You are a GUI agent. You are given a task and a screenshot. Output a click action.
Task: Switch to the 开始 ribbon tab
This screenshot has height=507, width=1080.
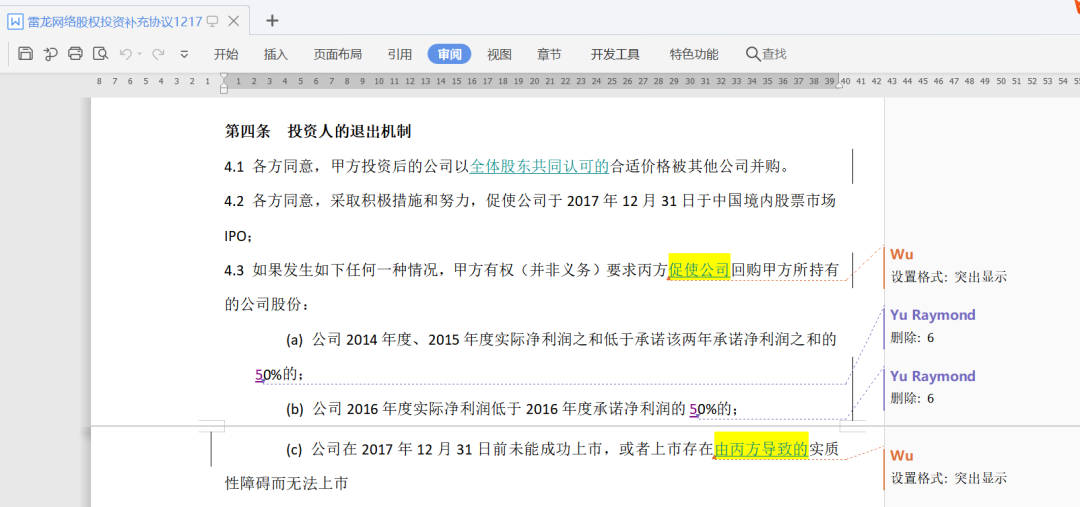(x=226, y=54)
